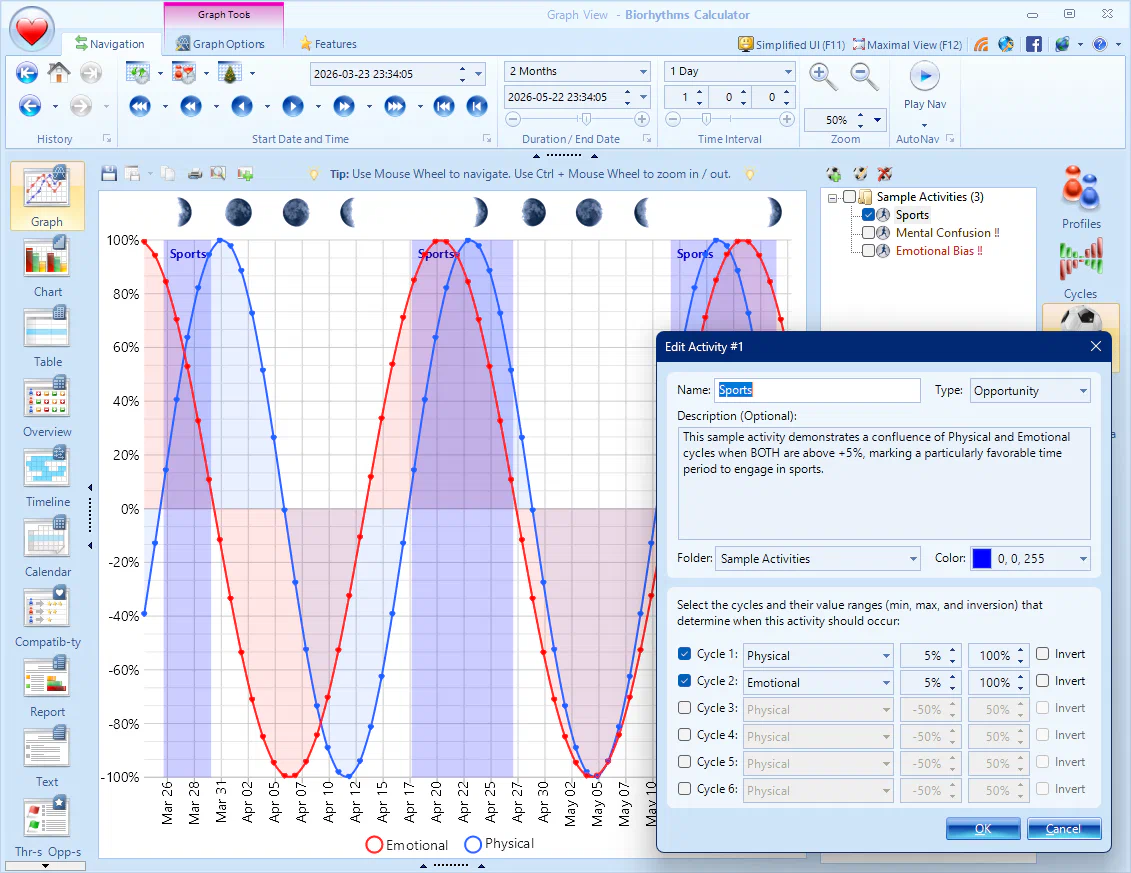Switch to the Graph Options tab

[x=220, y=44]
